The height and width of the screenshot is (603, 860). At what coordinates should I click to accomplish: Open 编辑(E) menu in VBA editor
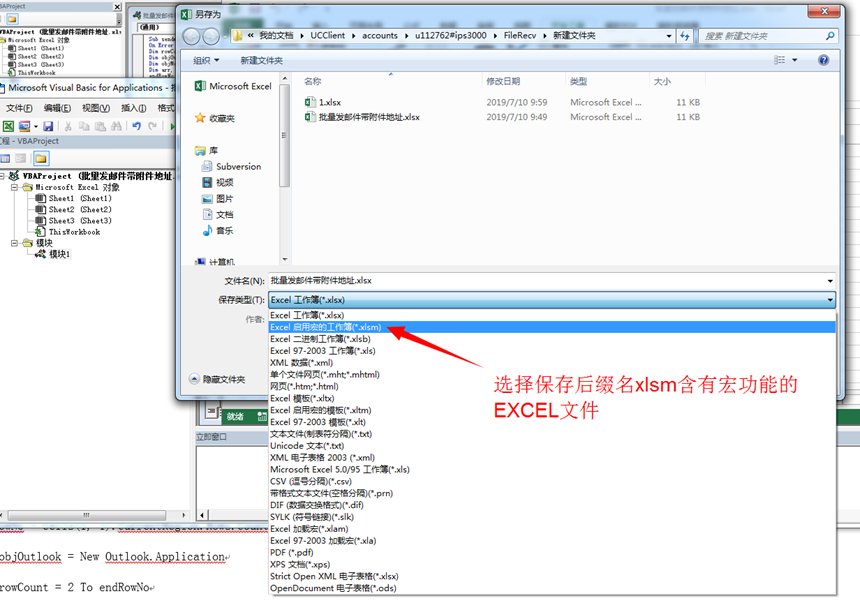58,108
